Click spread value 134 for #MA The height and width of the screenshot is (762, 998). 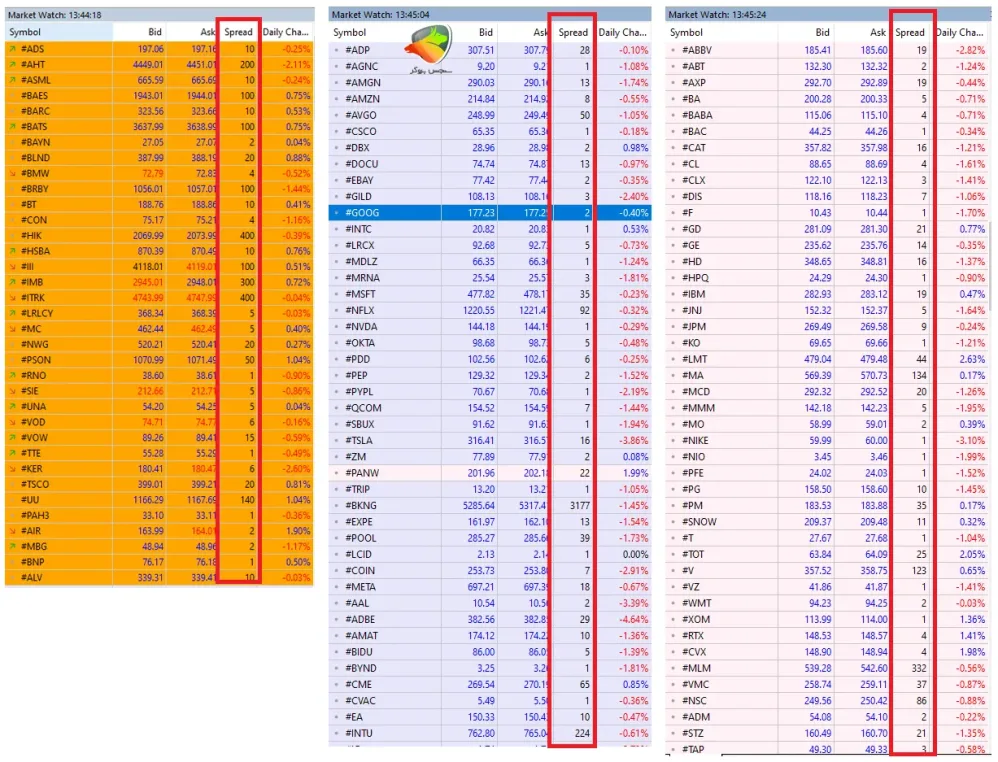coord(919,376)
